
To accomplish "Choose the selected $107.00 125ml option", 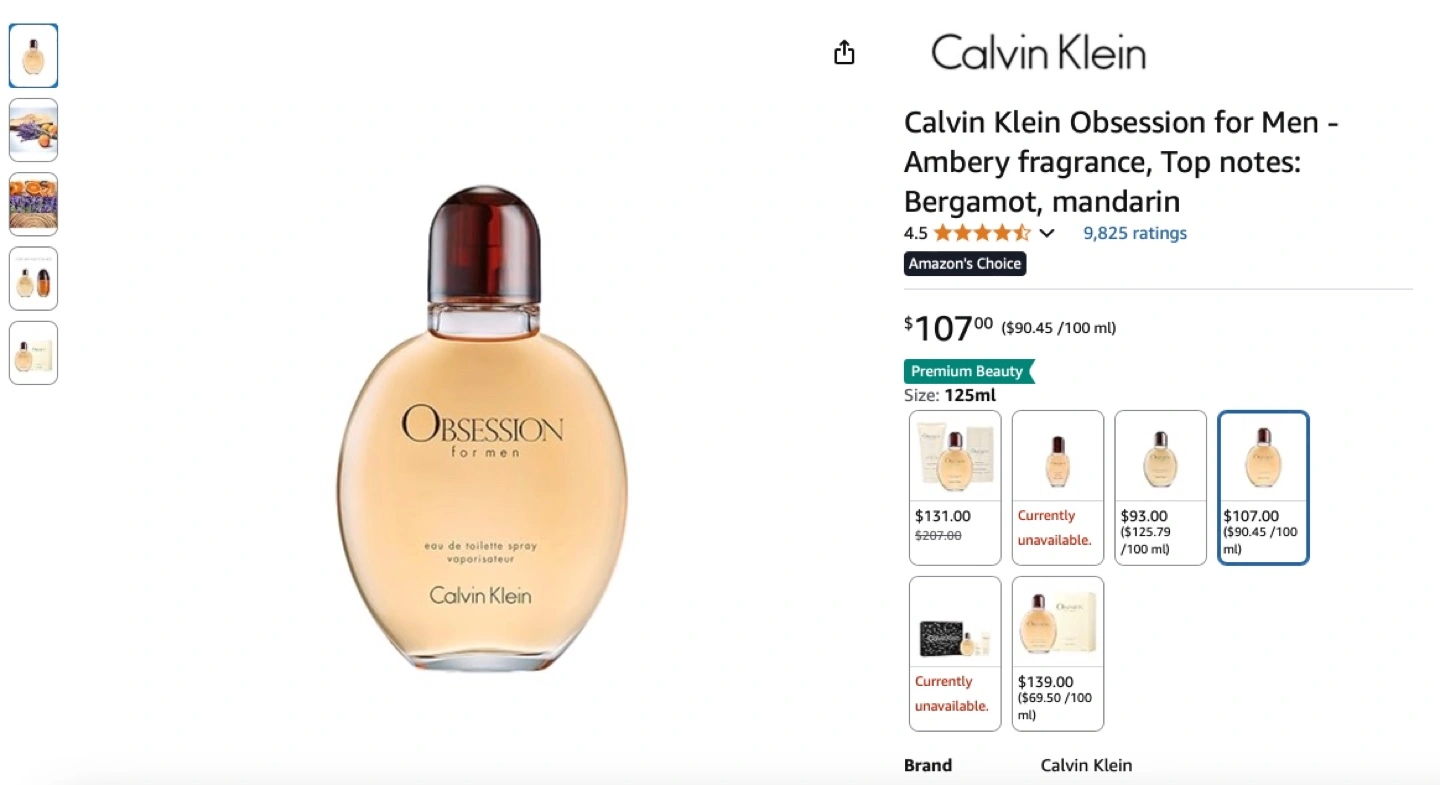I will 1263,488.
